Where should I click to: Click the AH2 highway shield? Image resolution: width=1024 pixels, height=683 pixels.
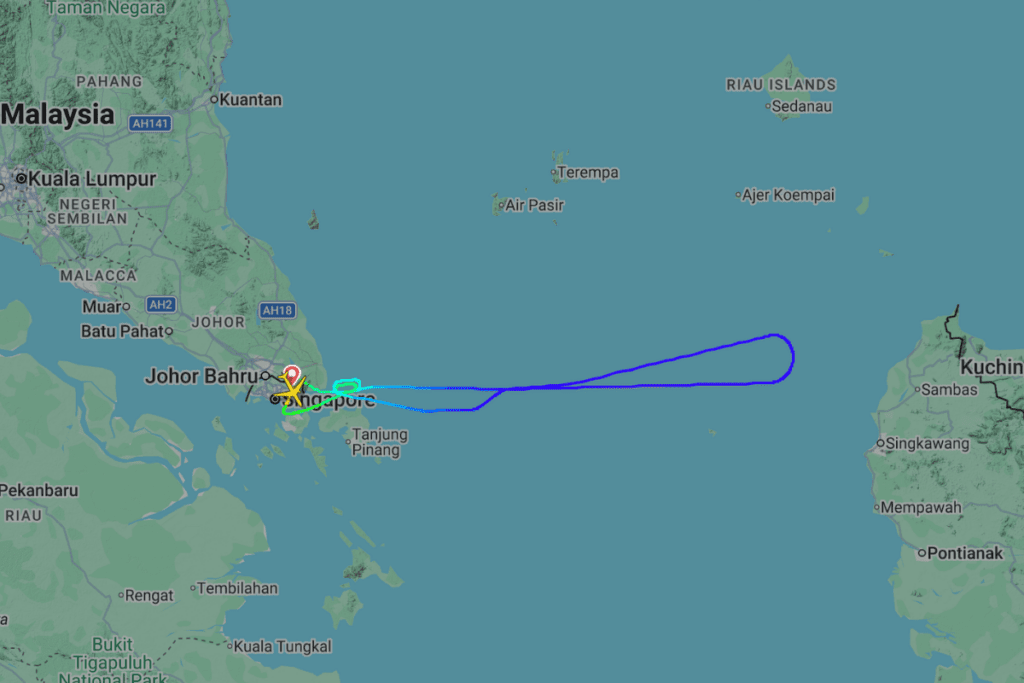[x=161, y=304]
